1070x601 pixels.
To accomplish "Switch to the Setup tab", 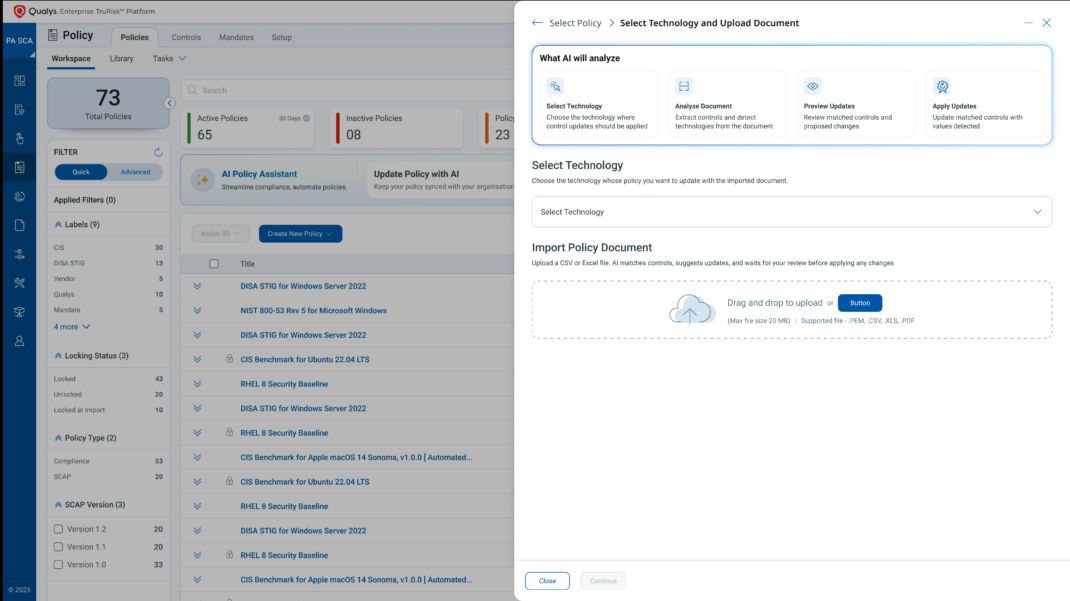I will 281,38.
